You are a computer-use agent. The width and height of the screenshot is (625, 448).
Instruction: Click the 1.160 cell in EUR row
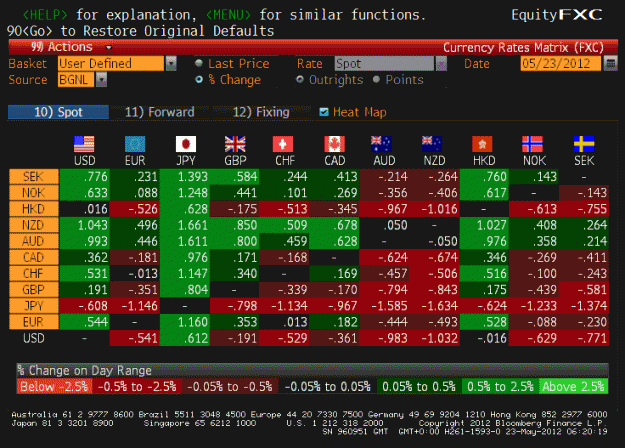[x=185, y=322]
